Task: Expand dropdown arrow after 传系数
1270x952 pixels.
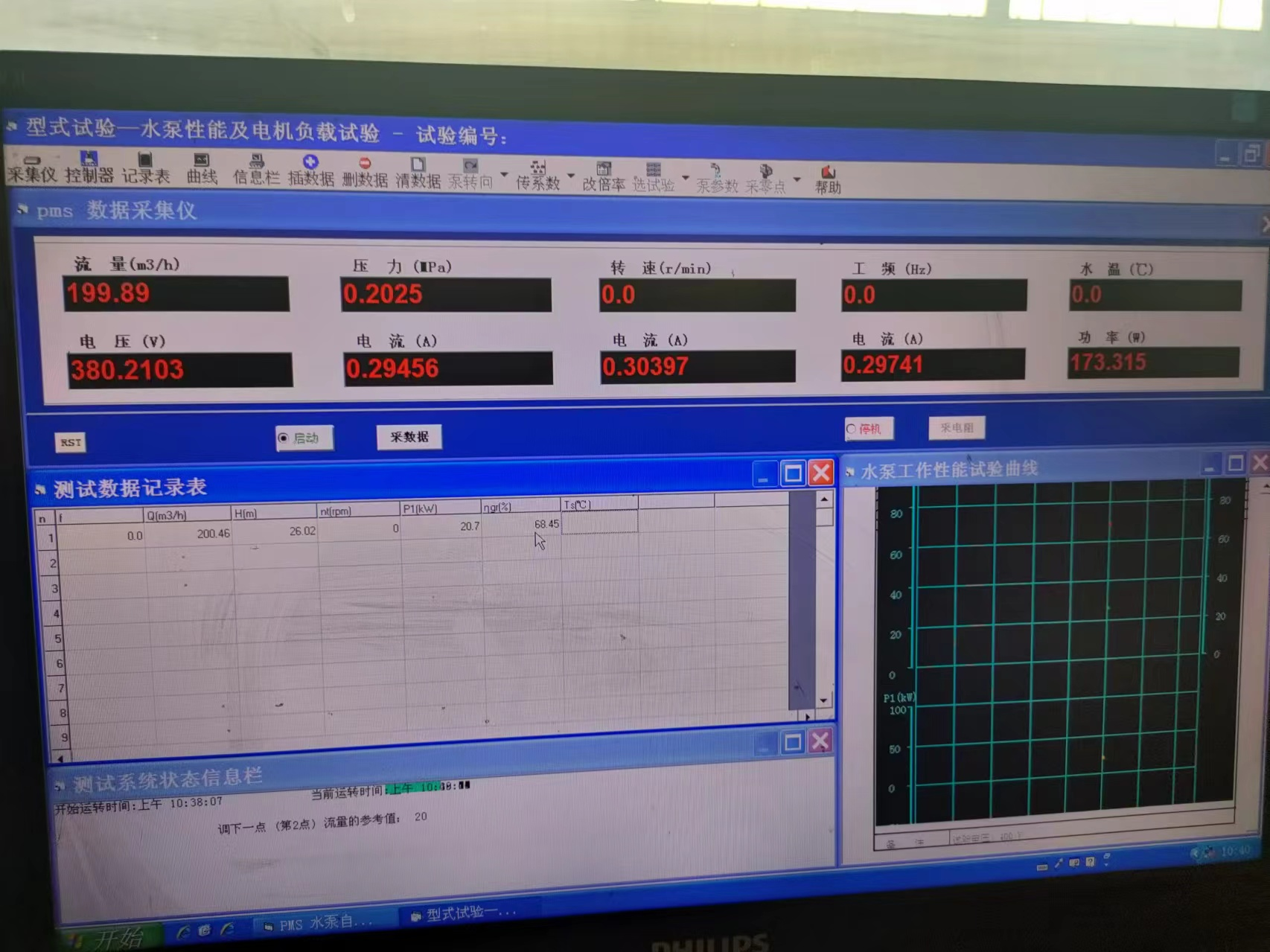Action: (x=571, y=177)
